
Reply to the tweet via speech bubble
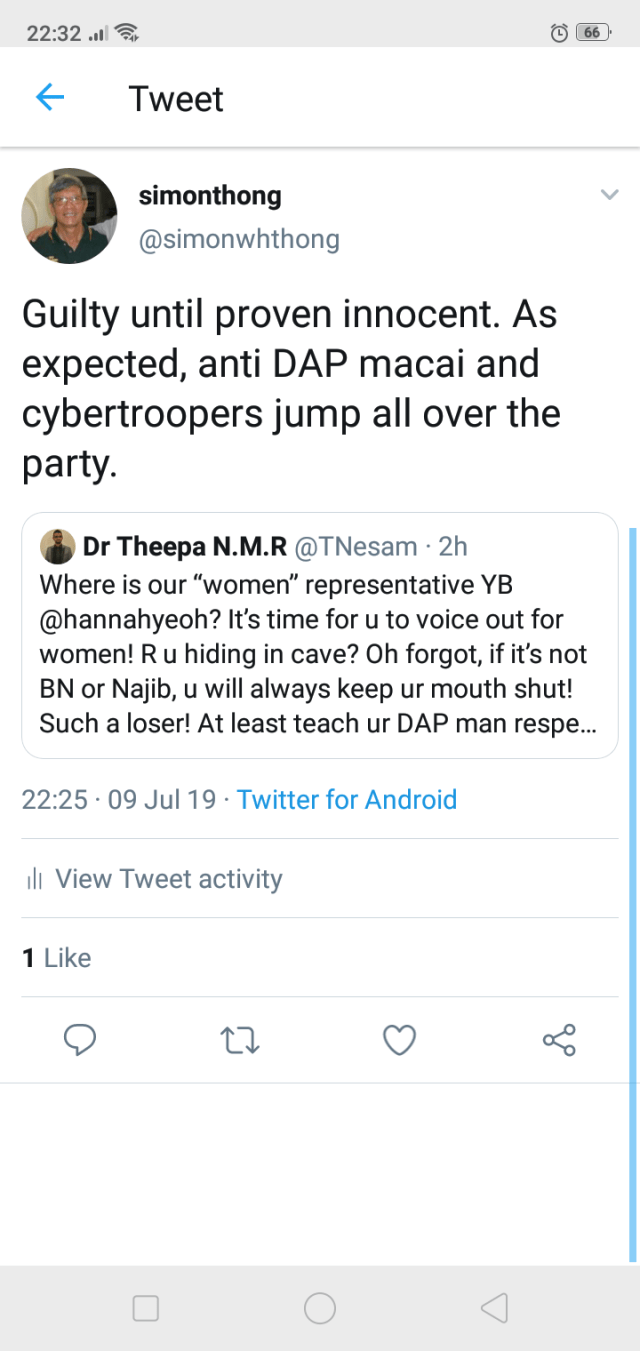[80, 1040]
